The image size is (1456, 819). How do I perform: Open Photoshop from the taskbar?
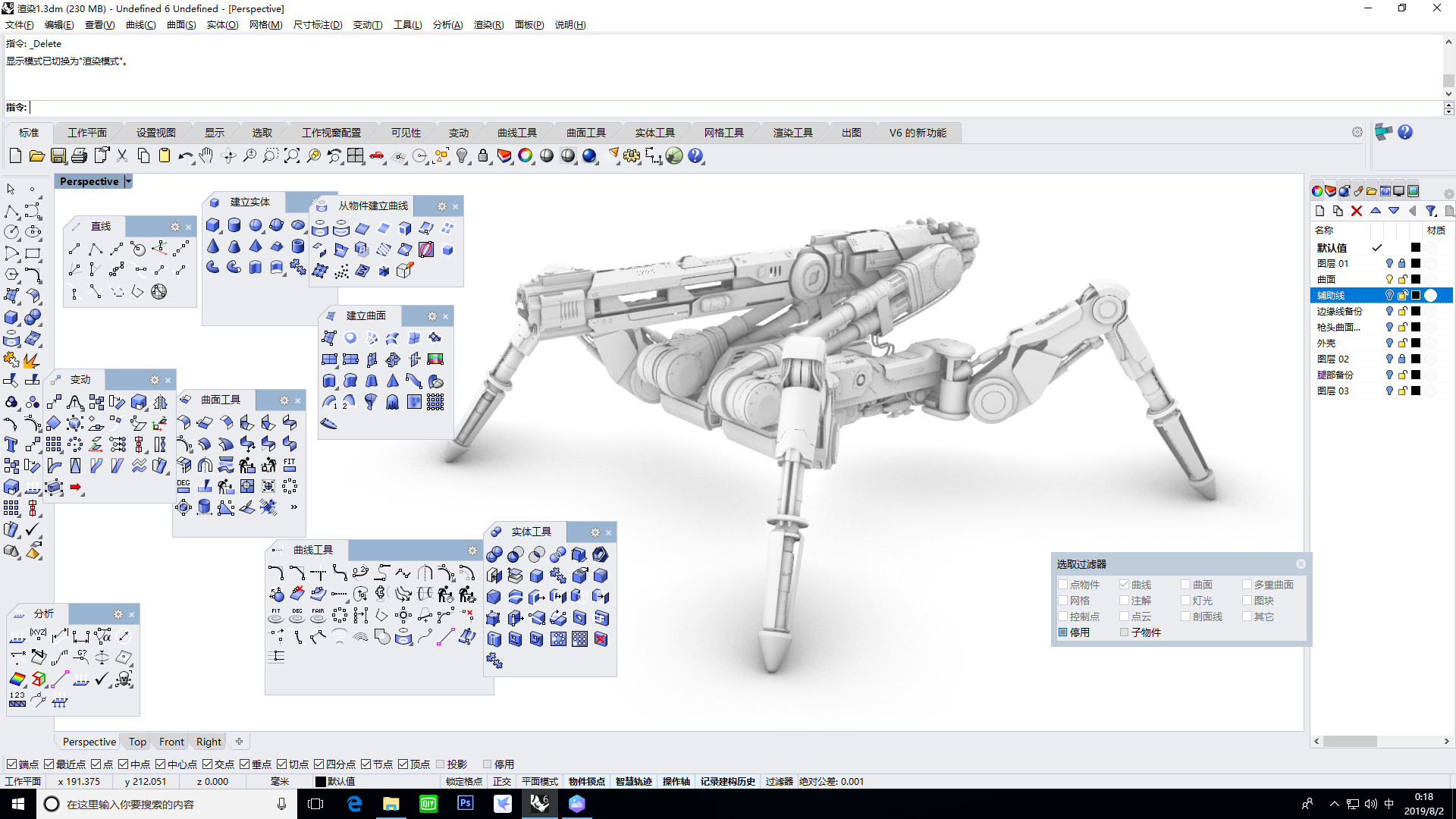click(x=465, y=803)
